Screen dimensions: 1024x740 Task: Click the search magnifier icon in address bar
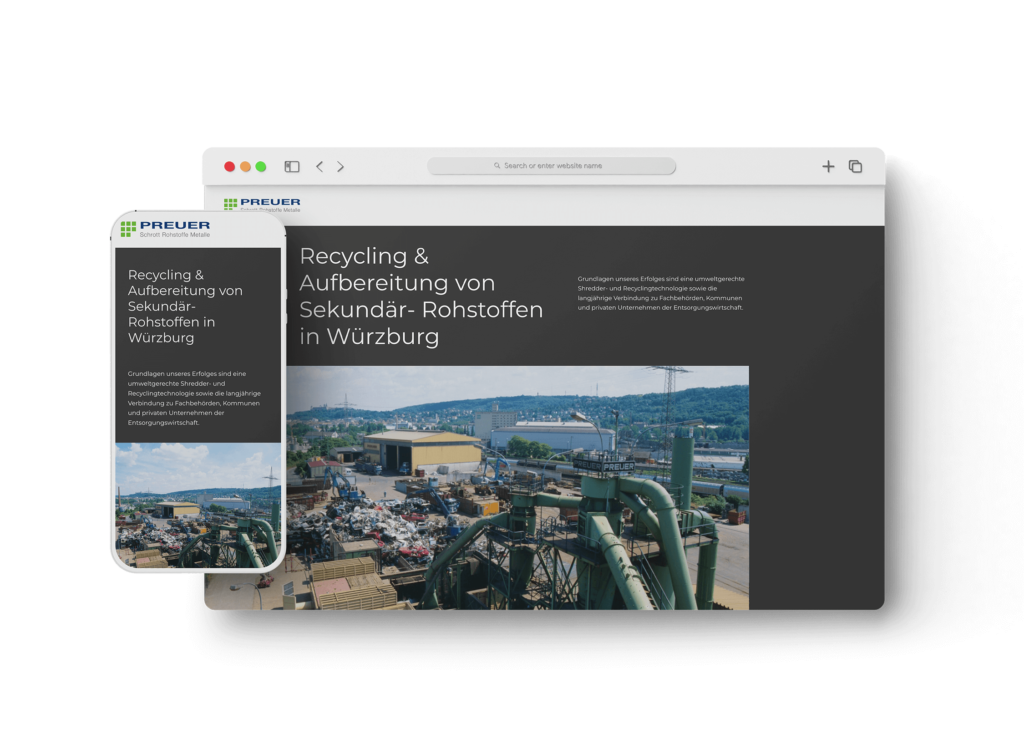coord(497,166)
